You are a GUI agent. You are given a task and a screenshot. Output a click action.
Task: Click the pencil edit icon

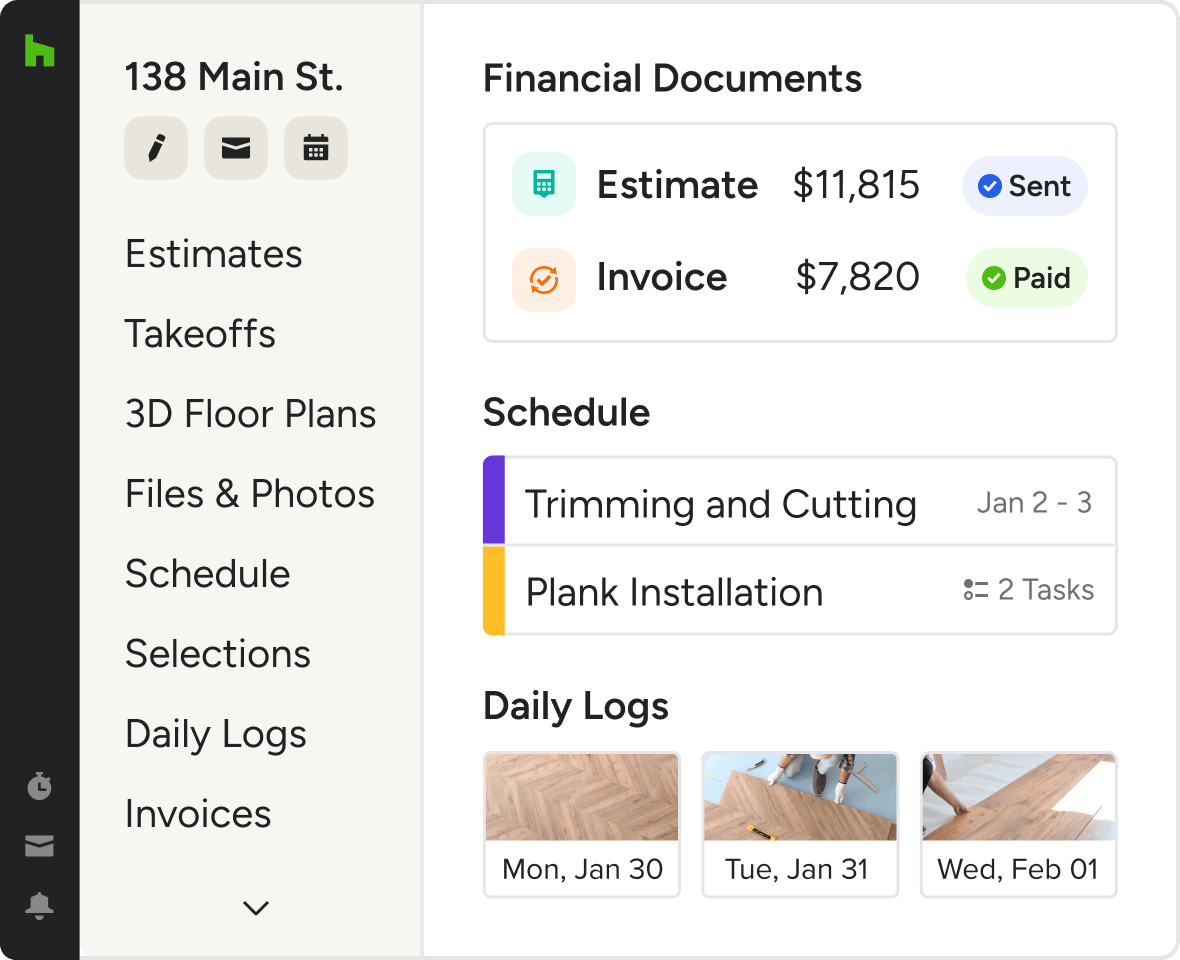(x=155, y=148)
